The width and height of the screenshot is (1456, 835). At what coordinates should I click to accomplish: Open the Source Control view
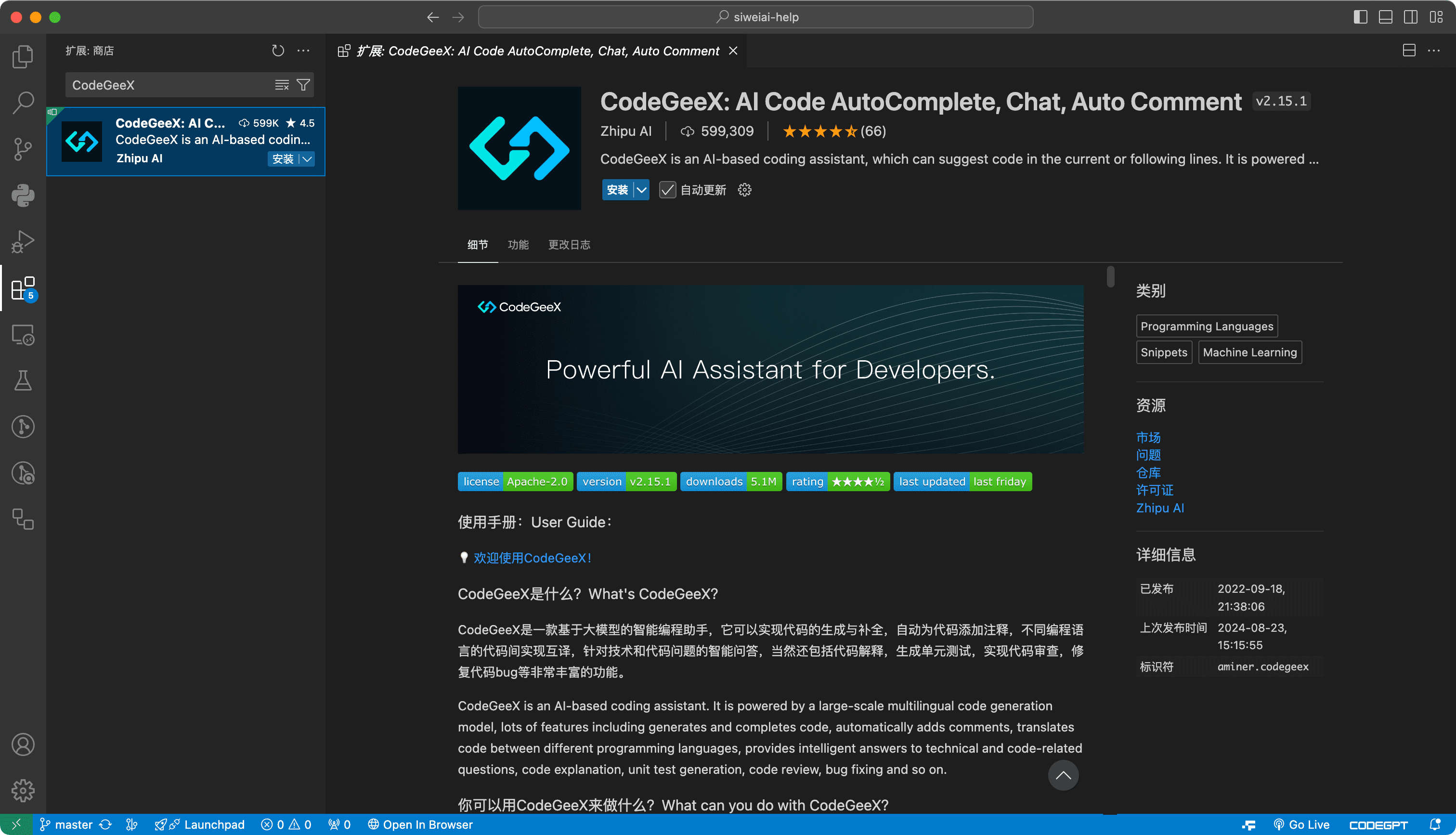[23, 148]
